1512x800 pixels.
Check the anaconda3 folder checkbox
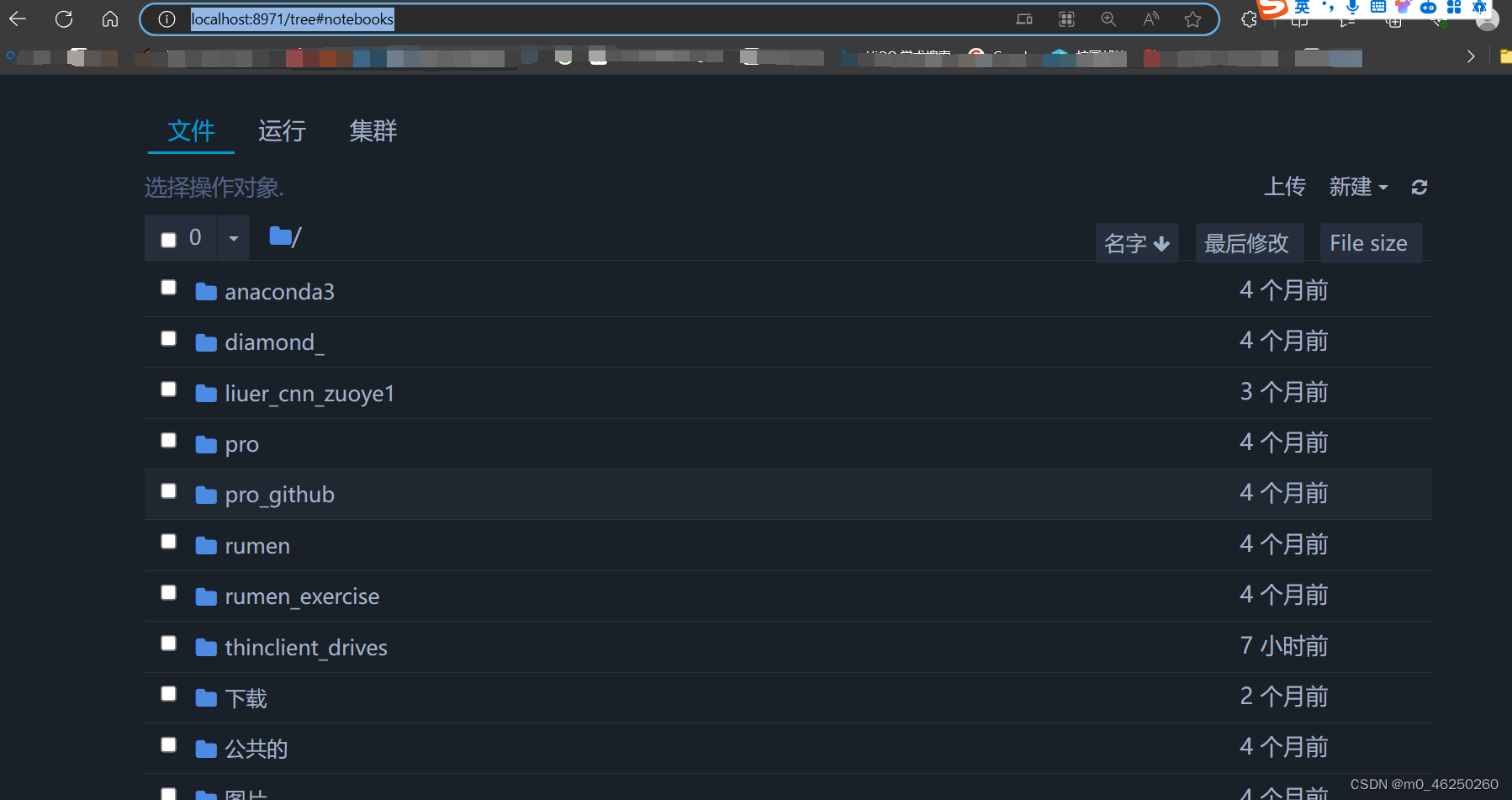pos(168,287)
